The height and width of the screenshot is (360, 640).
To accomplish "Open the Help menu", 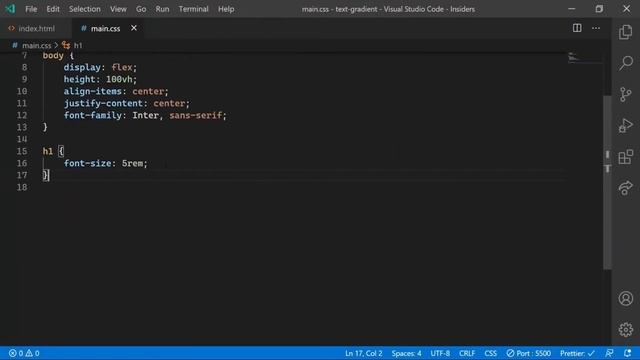I will 226,9.
